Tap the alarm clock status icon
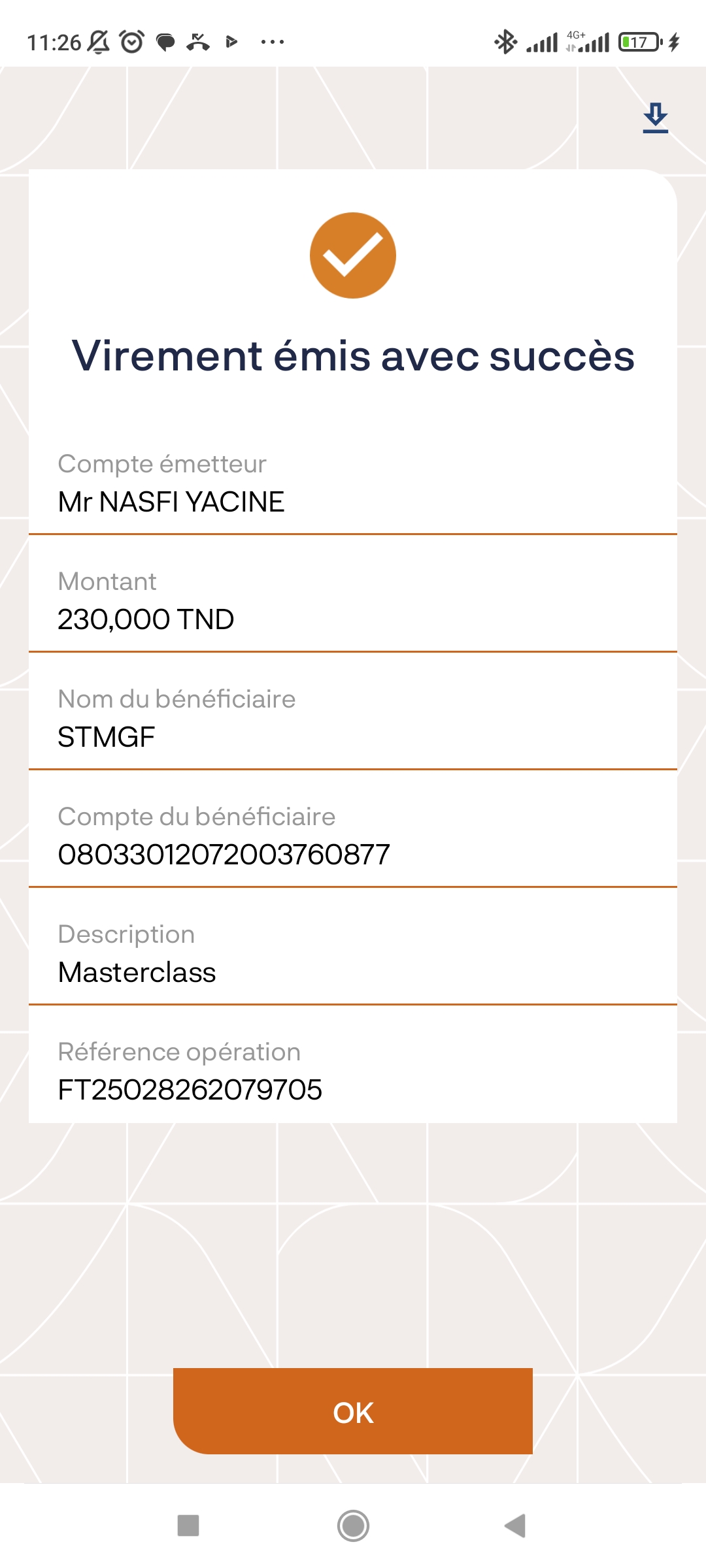This screenshot has width=706, height=1568. (x=132, y=42)
